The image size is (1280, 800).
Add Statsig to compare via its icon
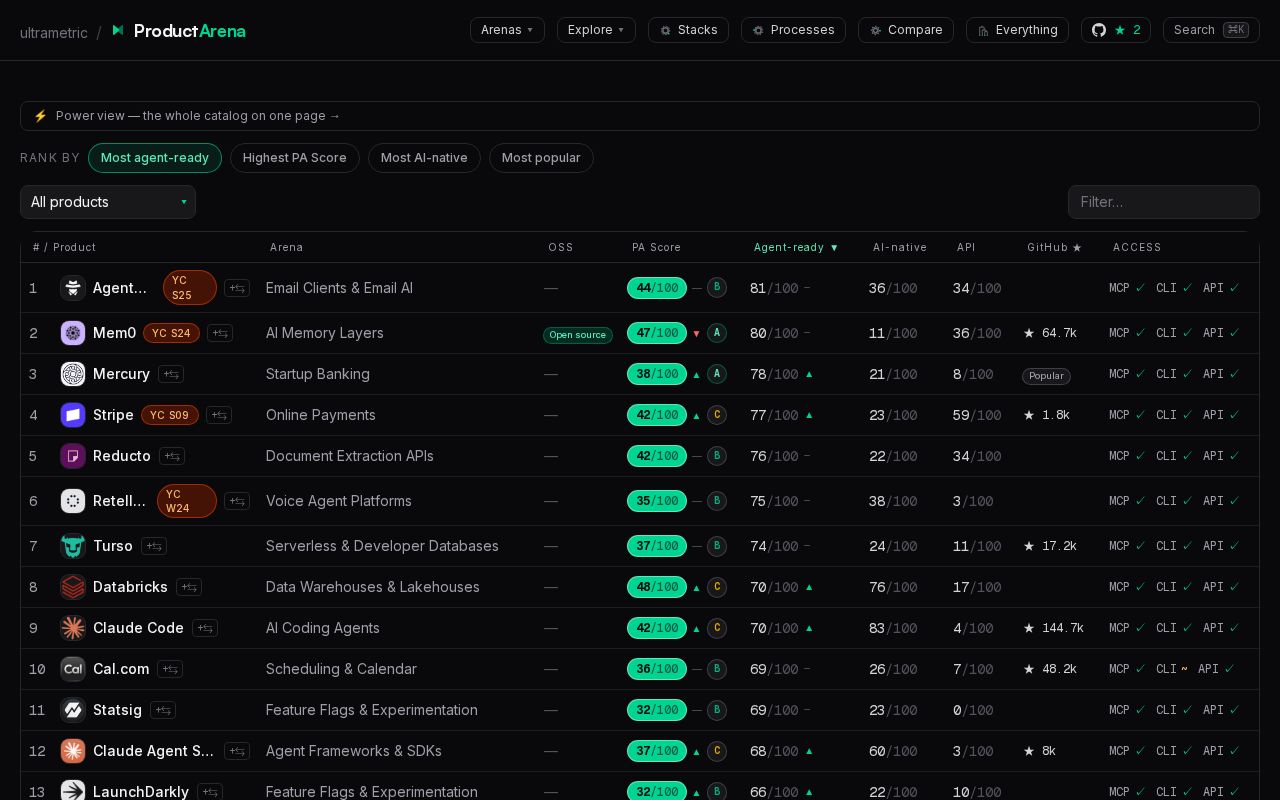point(163,710)
